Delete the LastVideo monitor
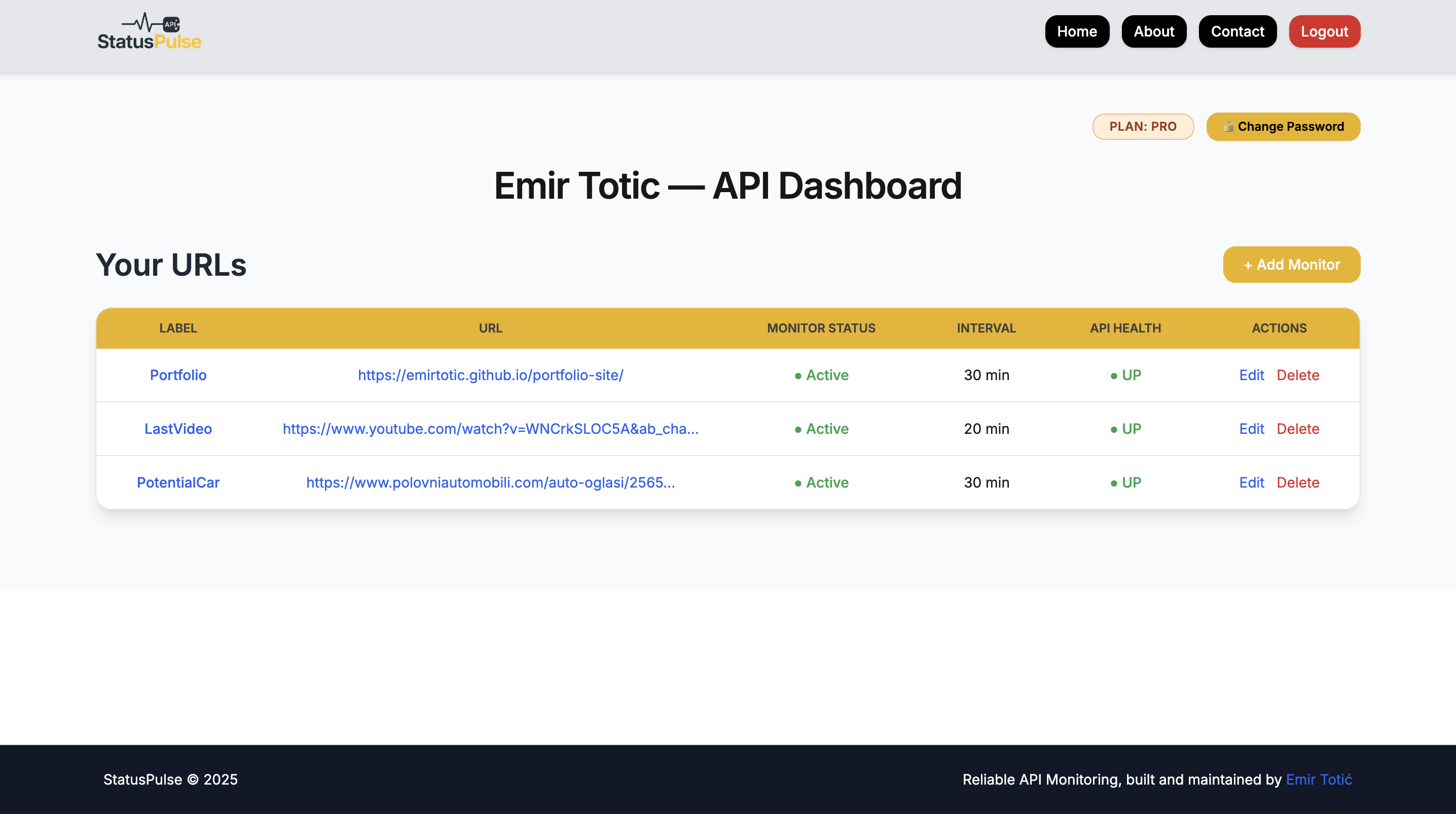This screenshot has width=1456, height=814. [1298, 429]
